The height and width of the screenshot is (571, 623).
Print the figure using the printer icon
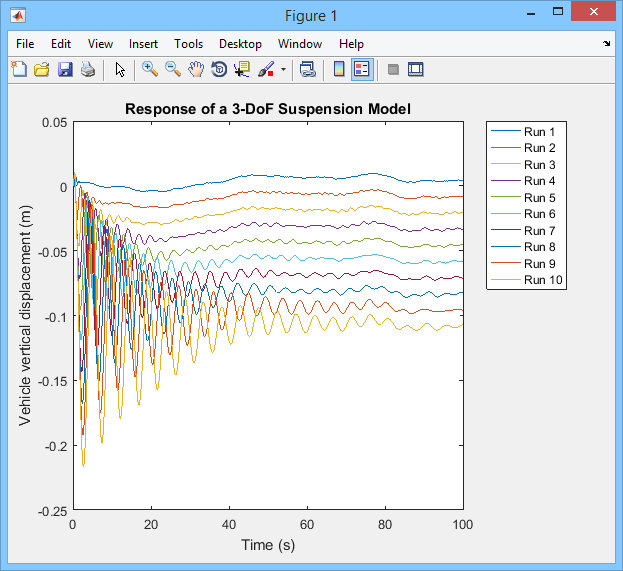pyautogui.click(x=88, y=69)
